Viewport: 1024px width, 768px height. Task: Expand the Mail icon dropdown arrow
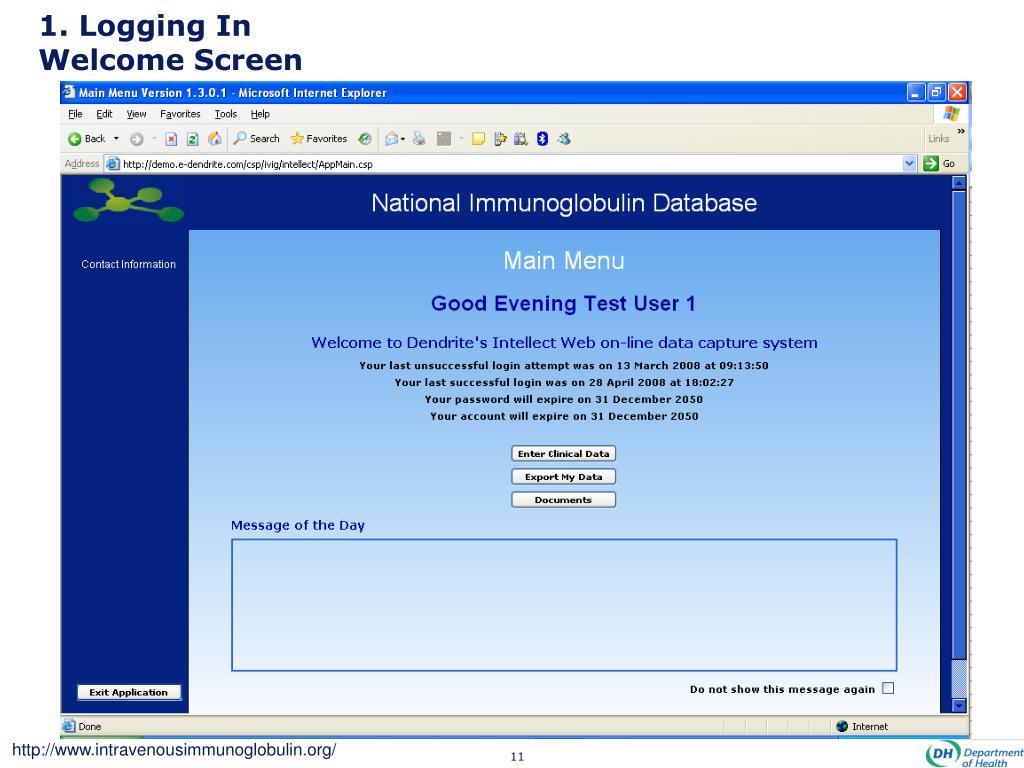[x=403, y=138]
